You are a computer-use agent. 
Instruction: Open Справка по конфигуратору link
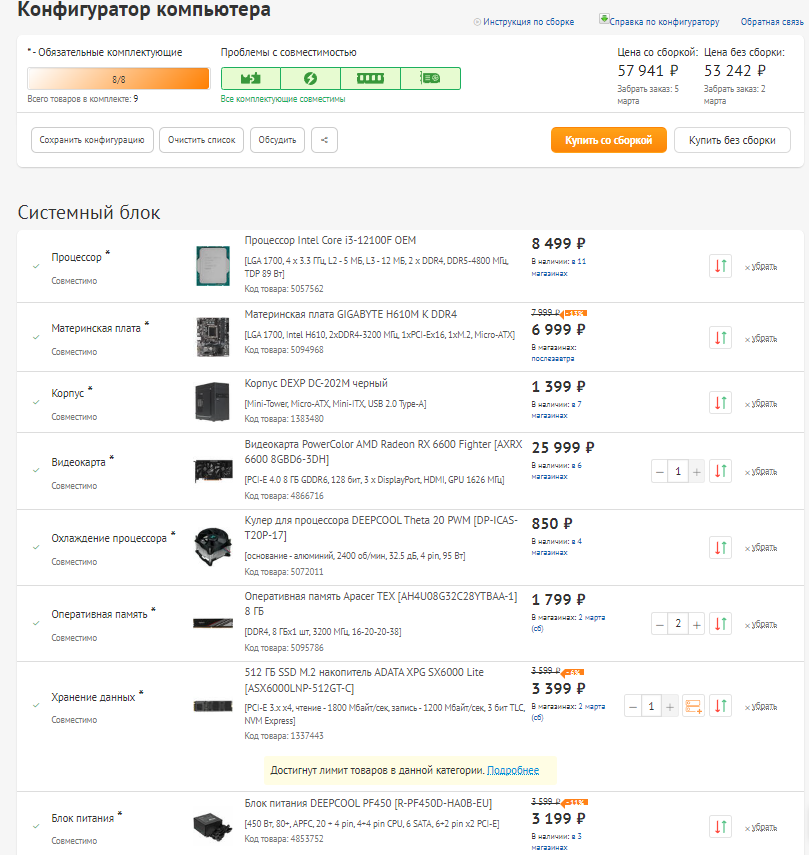pos(664,22)
